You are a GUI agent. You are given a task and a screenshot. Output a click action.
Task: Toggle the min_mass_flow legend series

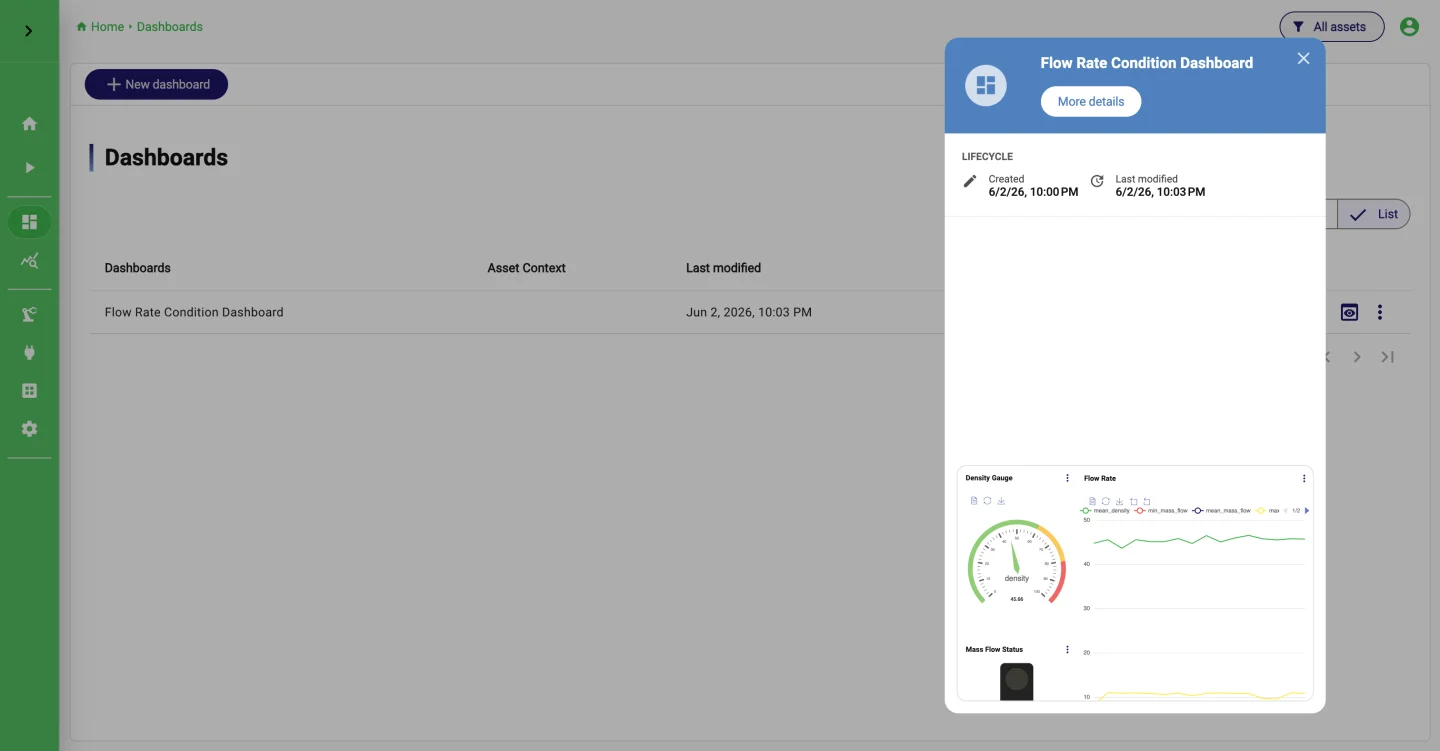pyautogui.click(x=1161, y=511)
